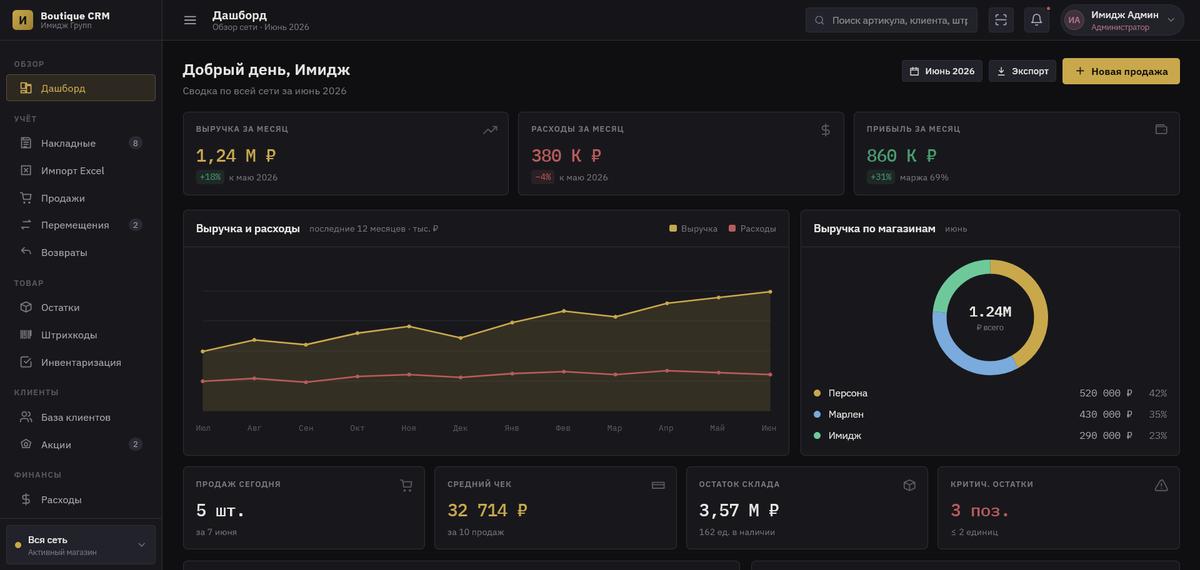Open Перемещения section
This screenshot has width=1200, height=570.
[81, 225]
